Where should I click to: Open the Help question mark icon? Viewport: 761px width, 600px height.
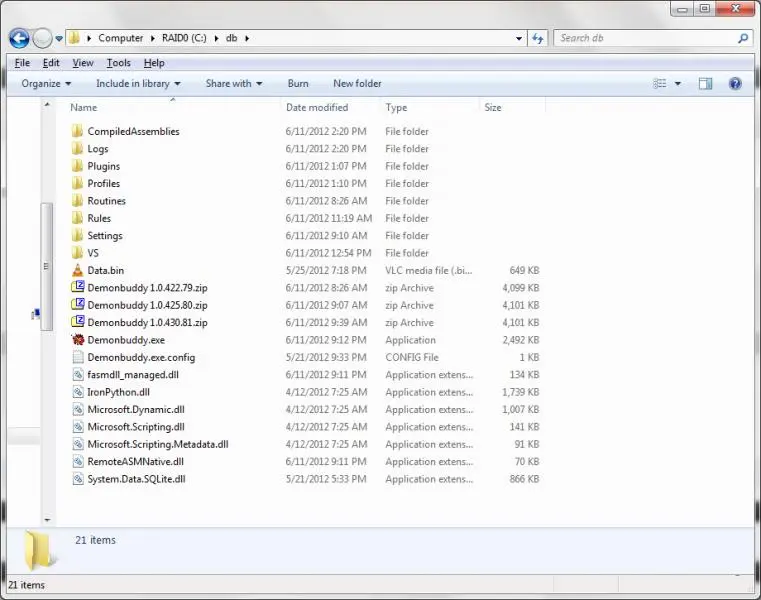click(x=735, y=84)
